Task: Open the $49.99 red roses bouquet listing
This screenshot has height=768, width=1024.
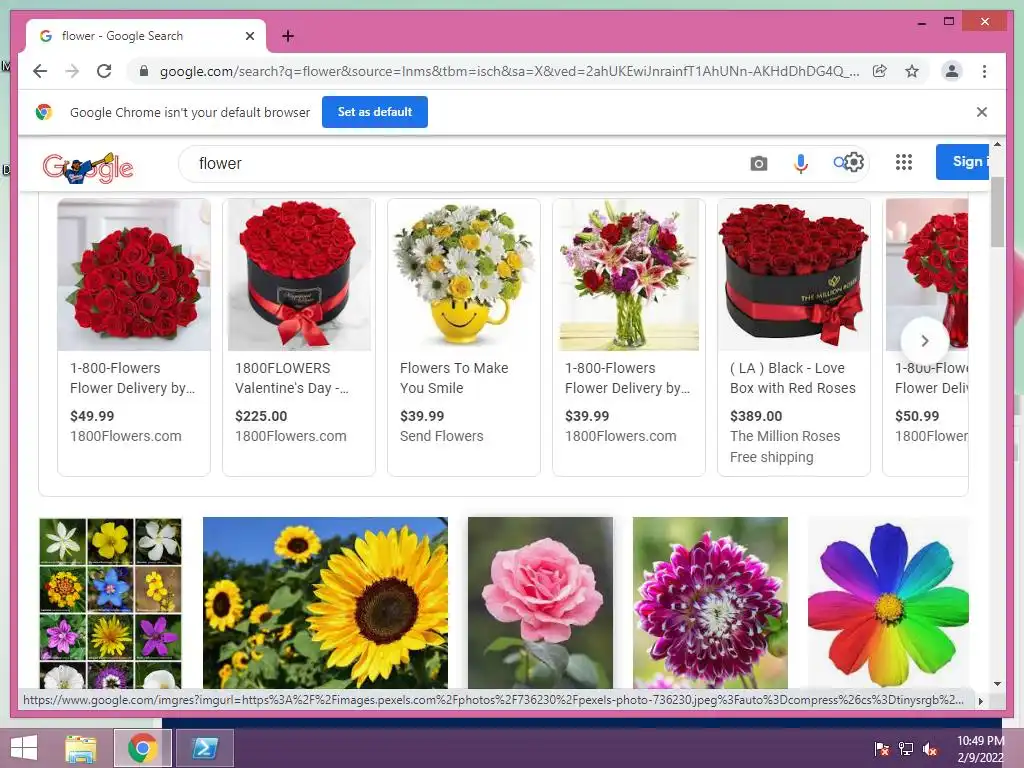Action: pyautogui.click(x=134, y=337)
